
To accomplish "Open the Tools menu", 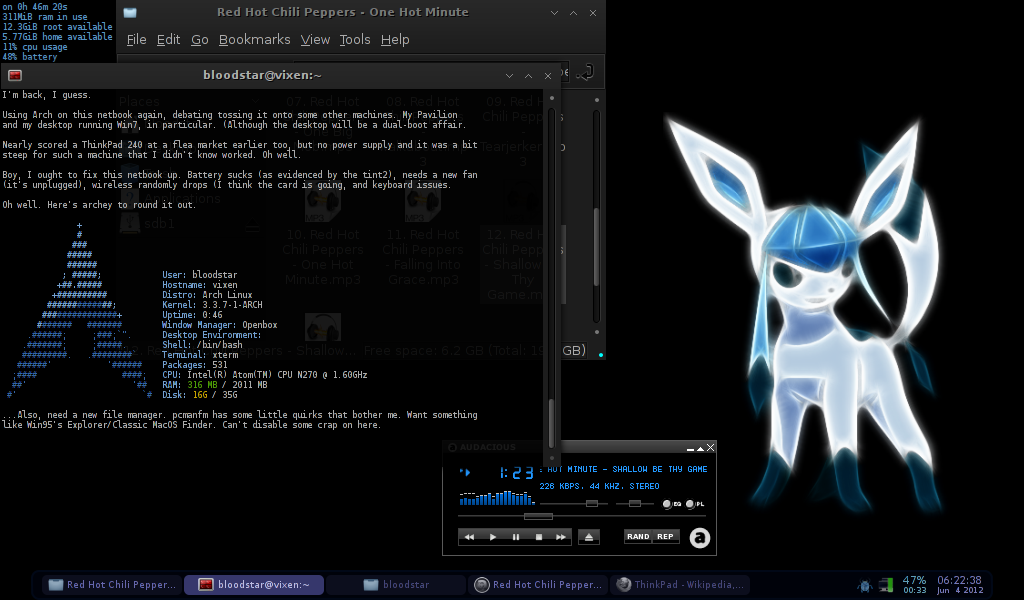I will 354,40.
